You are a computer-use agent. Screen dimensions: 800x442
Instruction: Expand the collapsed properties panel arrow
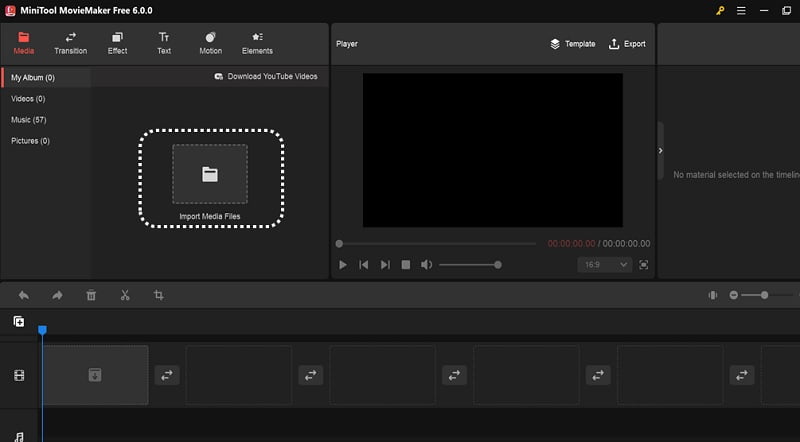tap(660, 150)
